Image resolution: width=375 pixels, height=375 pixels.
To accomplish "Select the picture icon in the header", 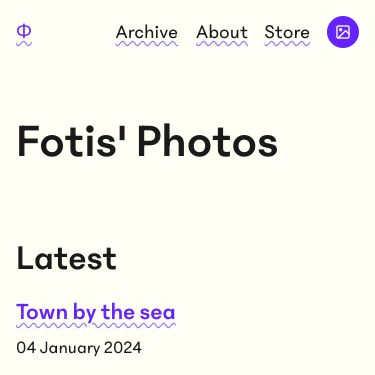I will tap(343, 32).
